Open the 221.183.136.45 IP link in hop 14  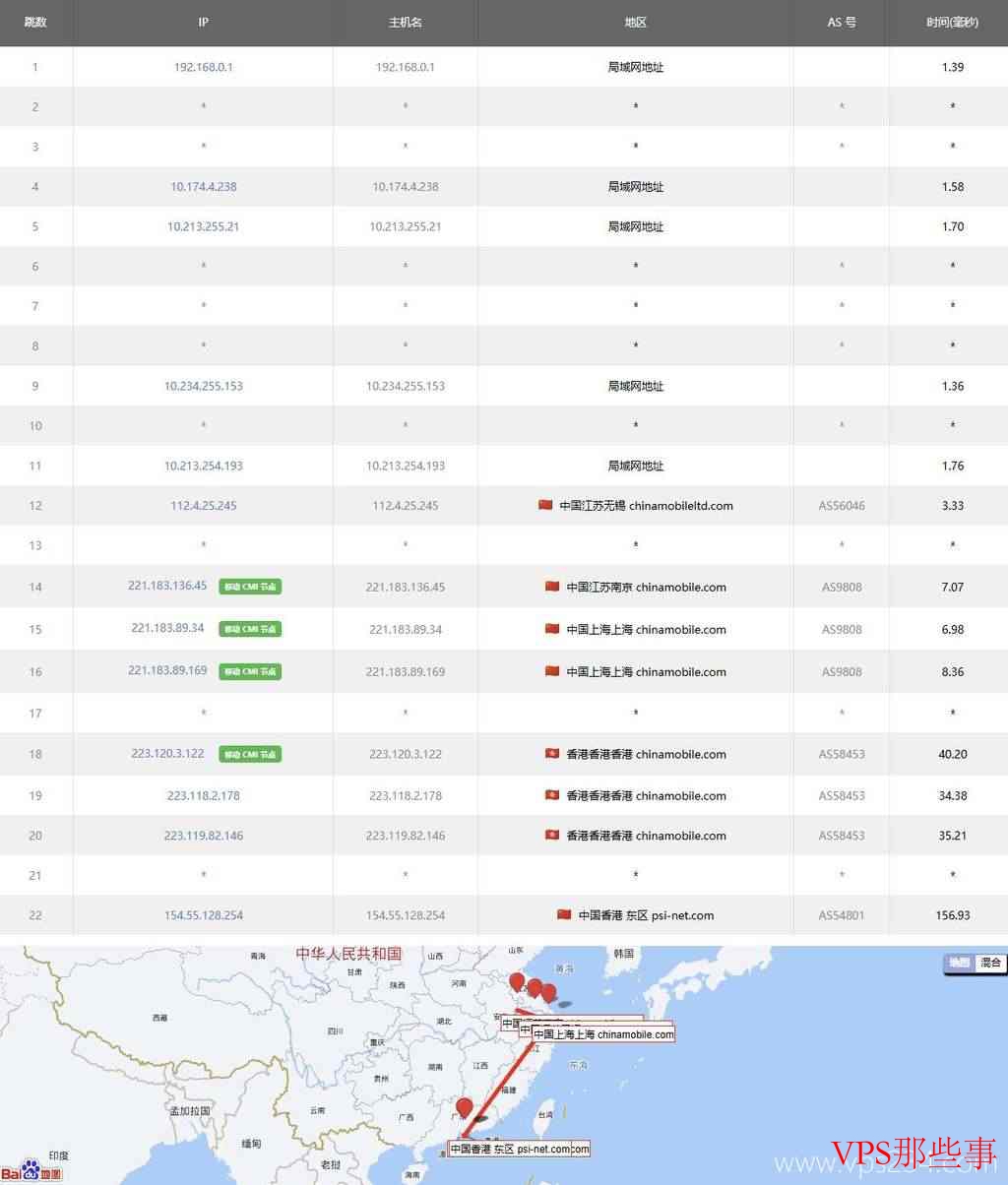pos(167,585)
